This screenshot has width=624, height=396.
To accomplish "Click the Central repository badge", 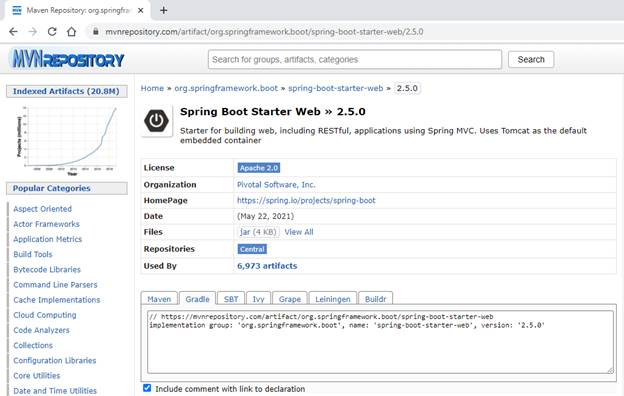I will pyautogui.click(x=252, y=249).
